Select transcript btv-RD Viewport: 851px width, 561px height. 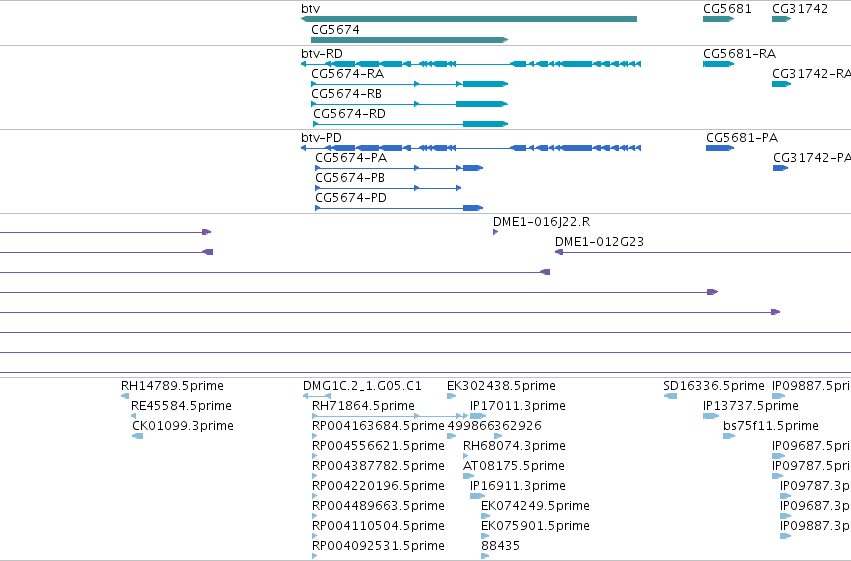click(322, 54)
